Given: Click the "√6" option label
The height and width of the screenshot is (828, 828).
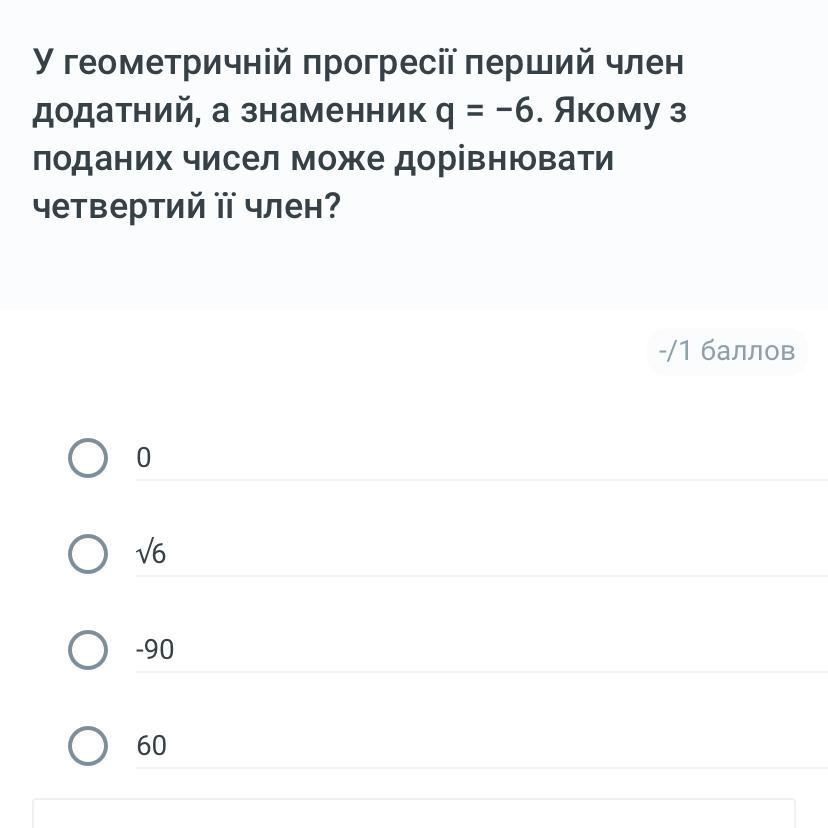Looking at the screenshot, I should tap(151, 554).
